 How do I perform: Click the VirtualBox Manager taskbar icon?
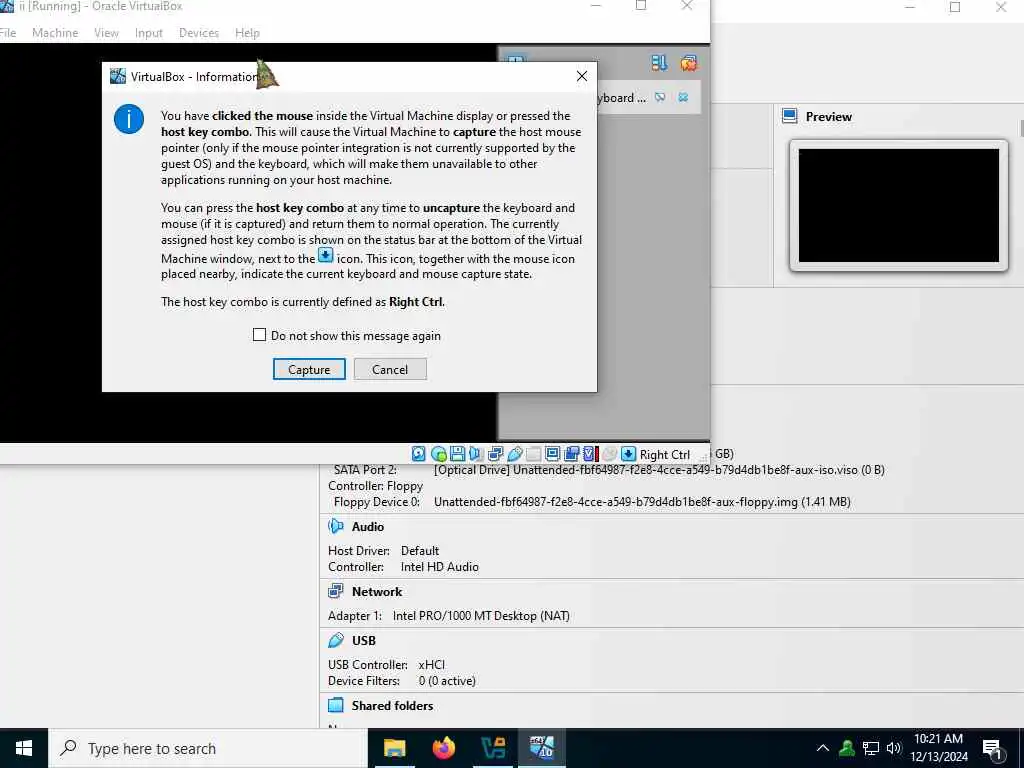click(x=493, y=748)
